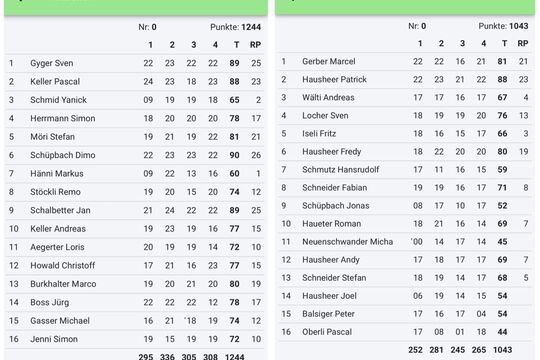Viewport: 540px width, 360px height.
Task: Click Punkte 1043 label
Action: coord(503,26)
